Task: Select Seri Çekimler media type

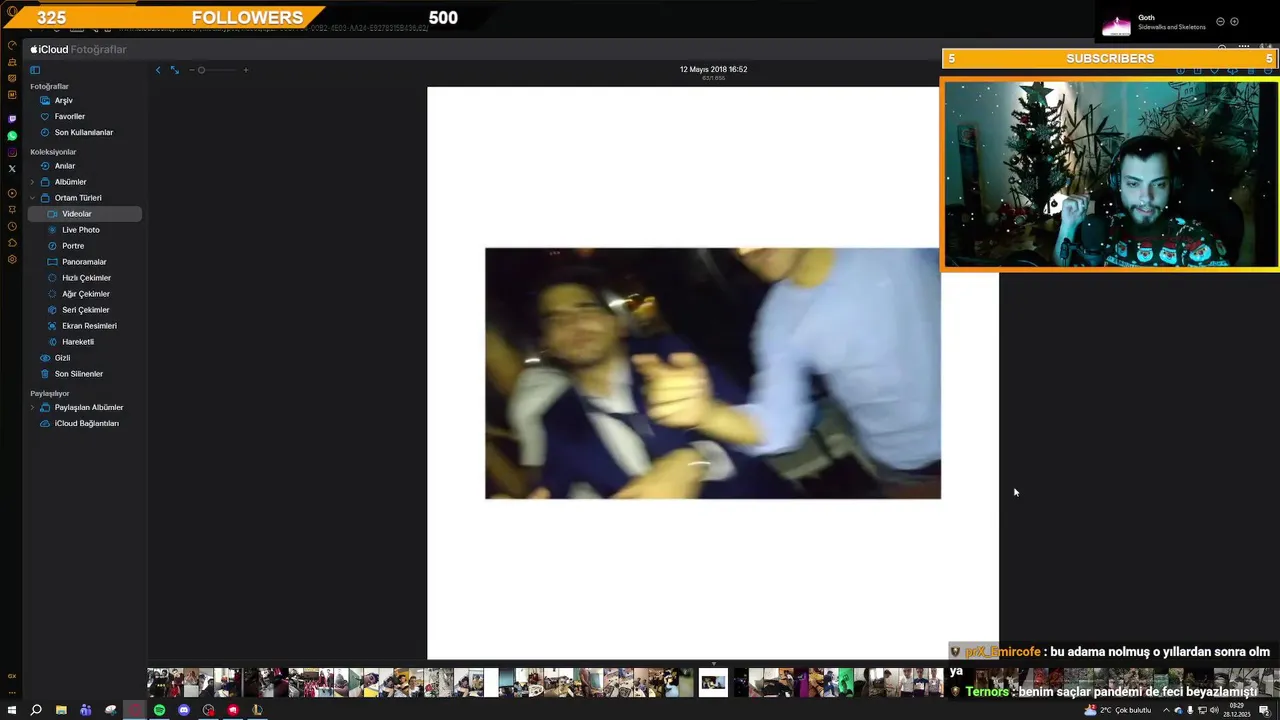Action: [x=86, y=310]
